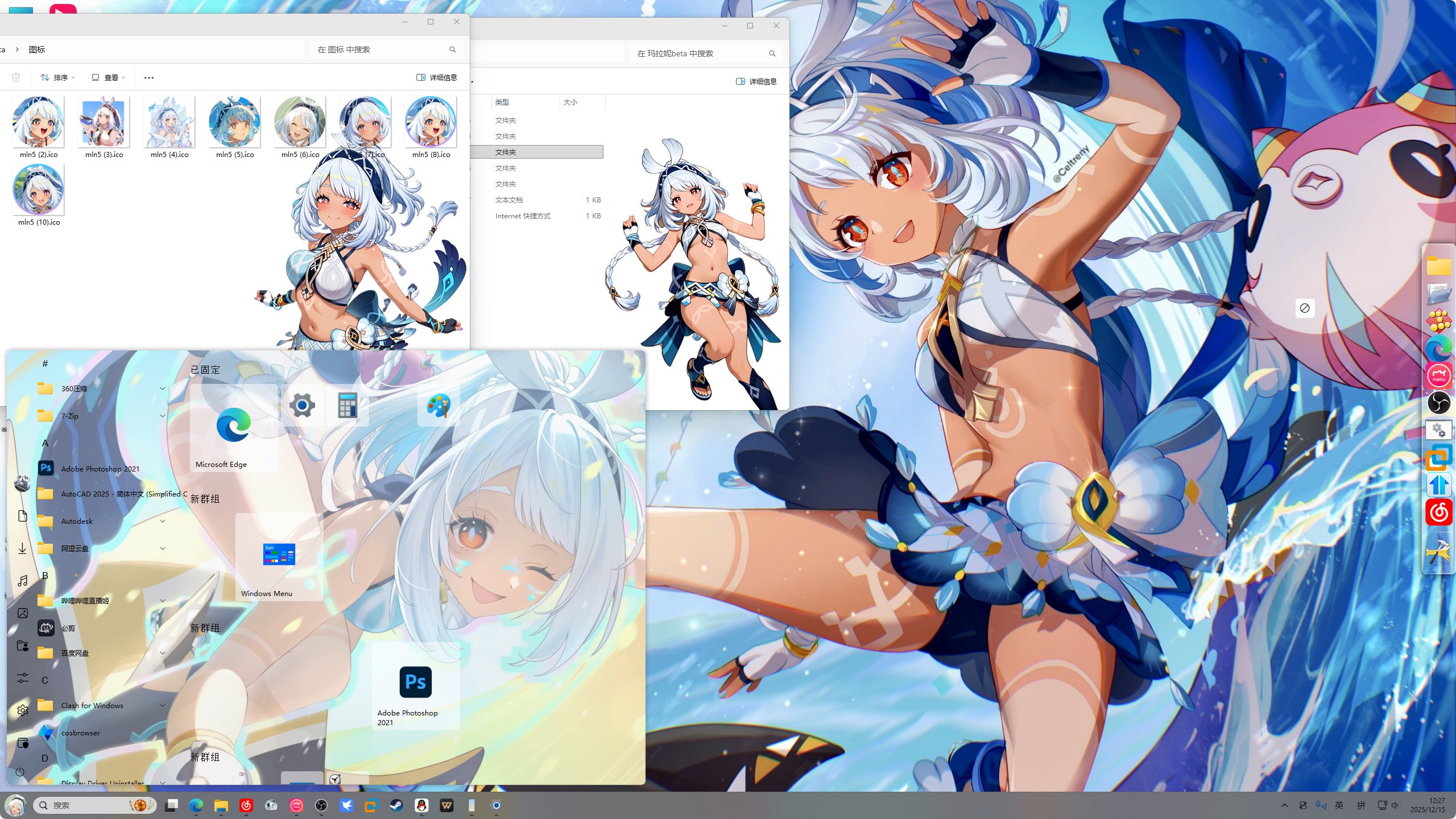
Task: Toggle 详细信息 pane in 图标 window
Action: (x=436, y=77)
